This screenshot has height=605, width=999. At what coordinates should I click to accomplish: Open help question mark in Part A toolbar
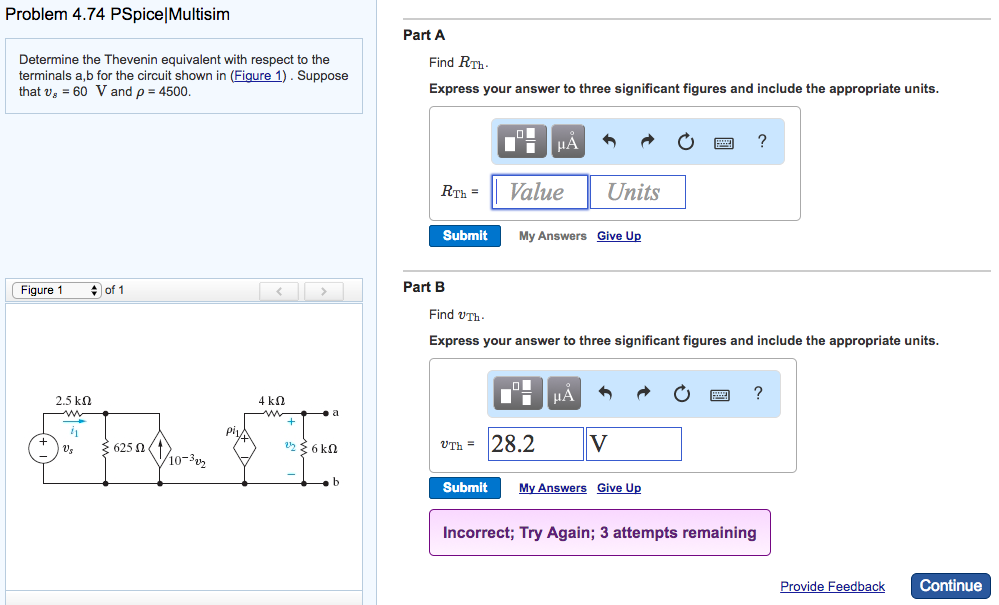tap(762, 141)
